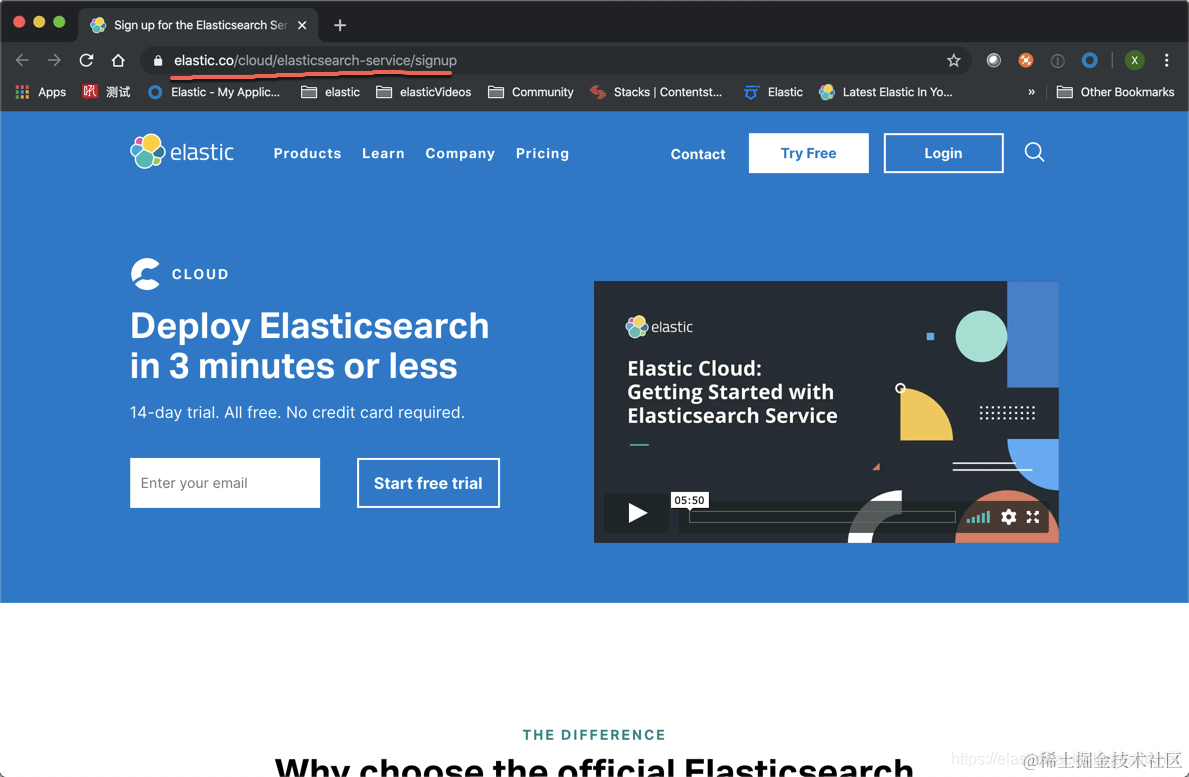Open the 测试 bookmark
This screenshot has width=1189, height=777.
coord(107,92)
